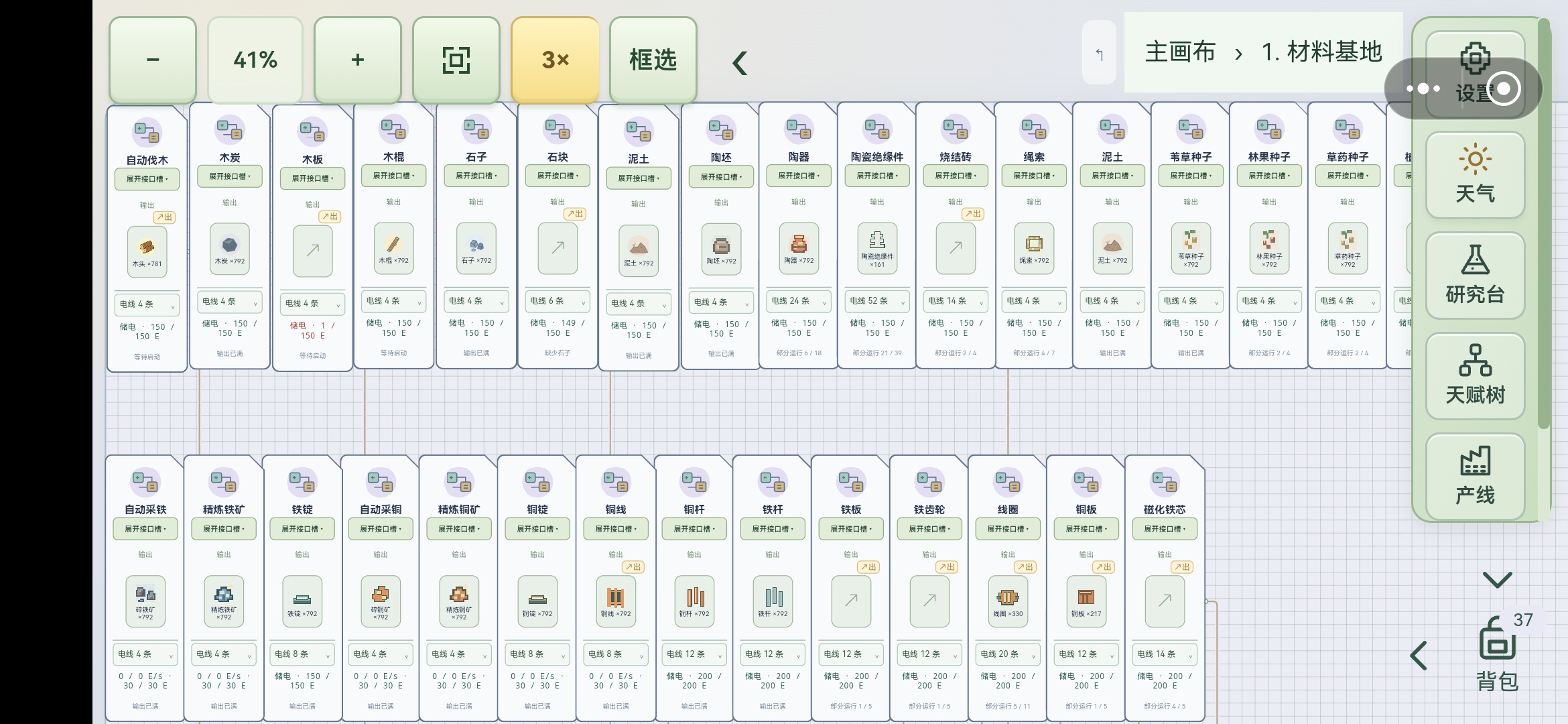Expand 展开接口槽 on 自动伐木 card
The height and width of the screenshot is (724, 1568).
[x=147, y=179]
